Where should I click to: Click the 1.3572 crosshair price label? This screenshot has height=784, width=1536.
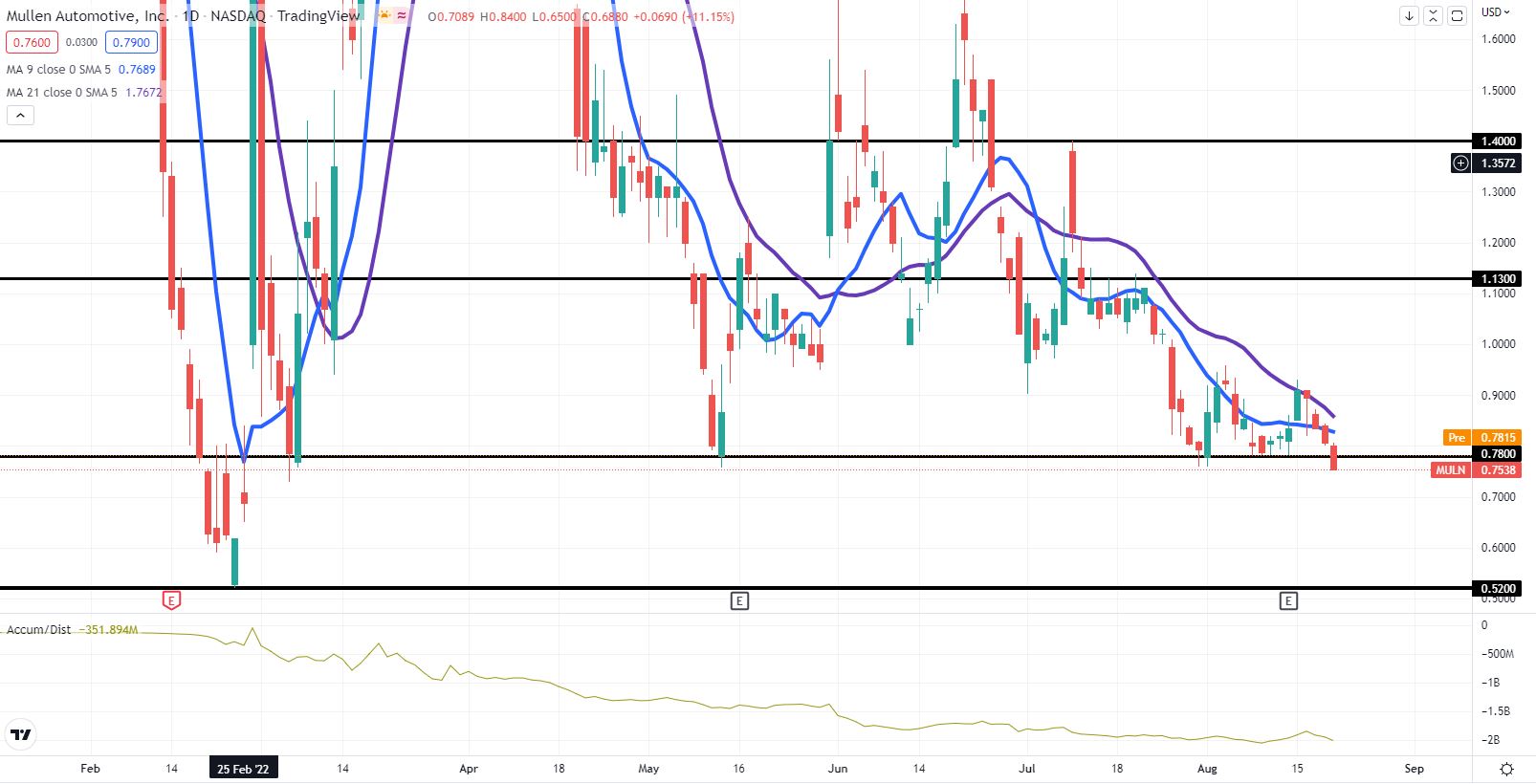tap(1498, 163)
